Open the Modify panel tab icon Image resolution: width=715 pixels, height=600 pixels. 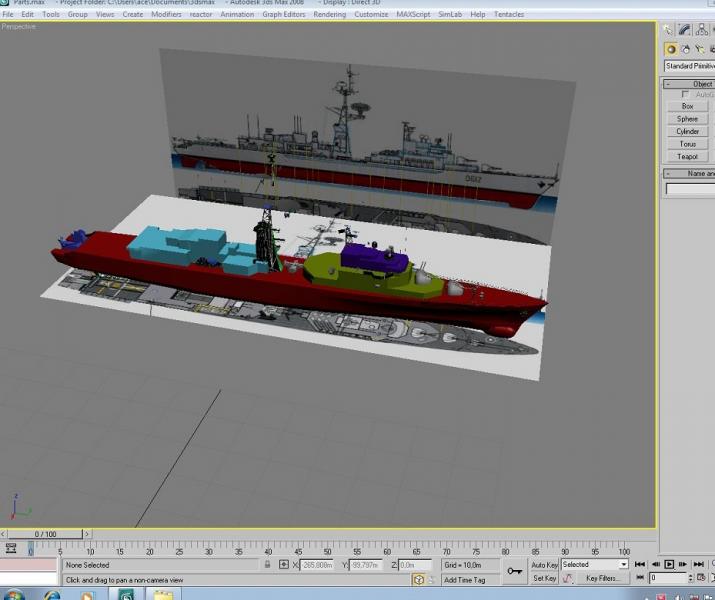(685, 30)
